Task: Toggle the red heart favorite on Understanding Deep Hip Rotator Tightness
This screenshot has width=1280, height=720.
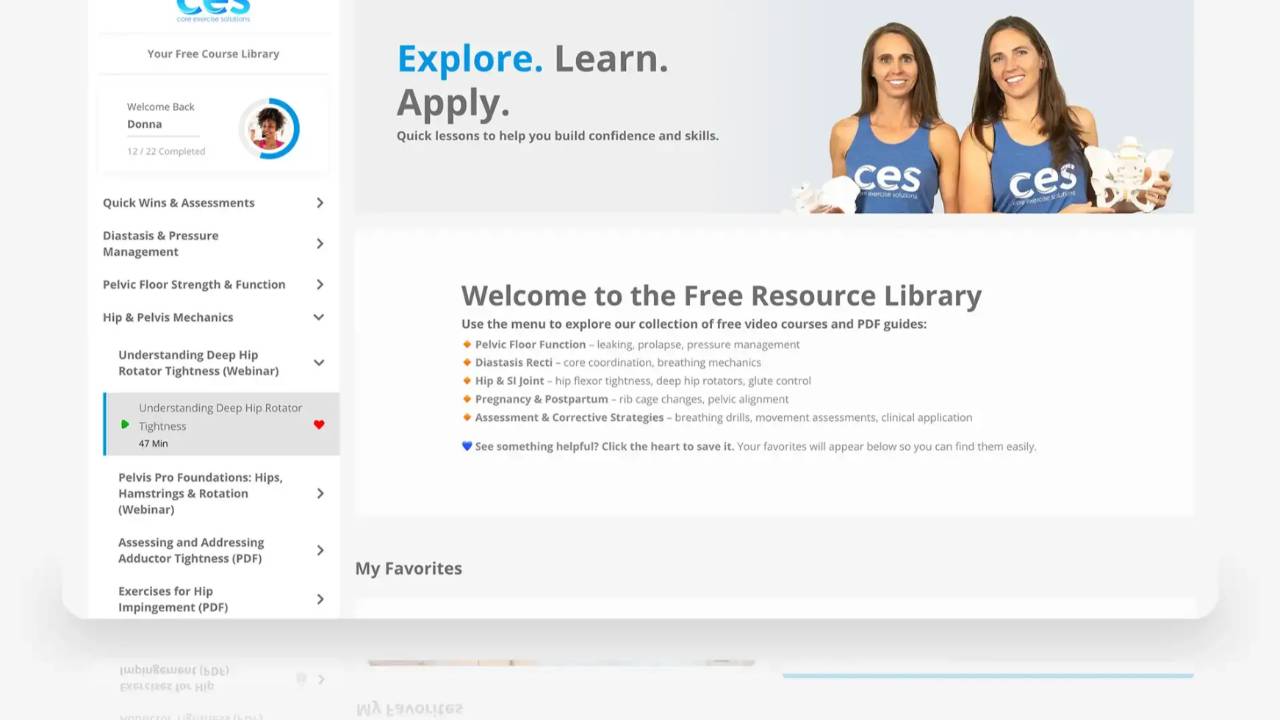Action: tap(319, 425)
